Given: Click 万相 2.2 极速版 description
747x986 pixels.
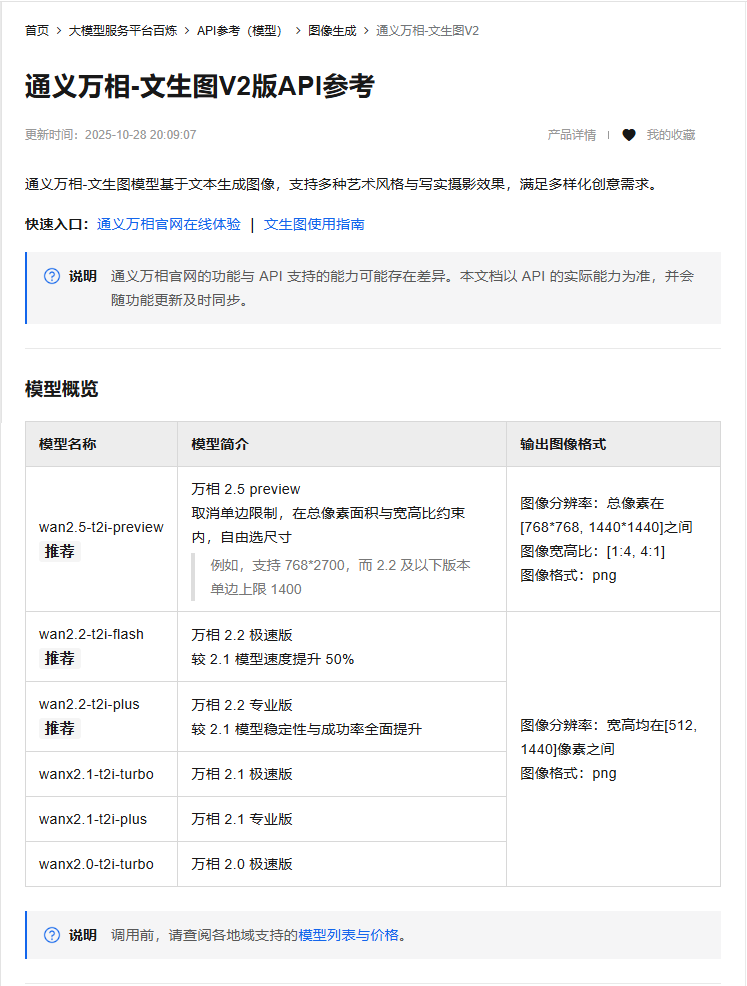Looking at the screenshot, I should (242, 635).
